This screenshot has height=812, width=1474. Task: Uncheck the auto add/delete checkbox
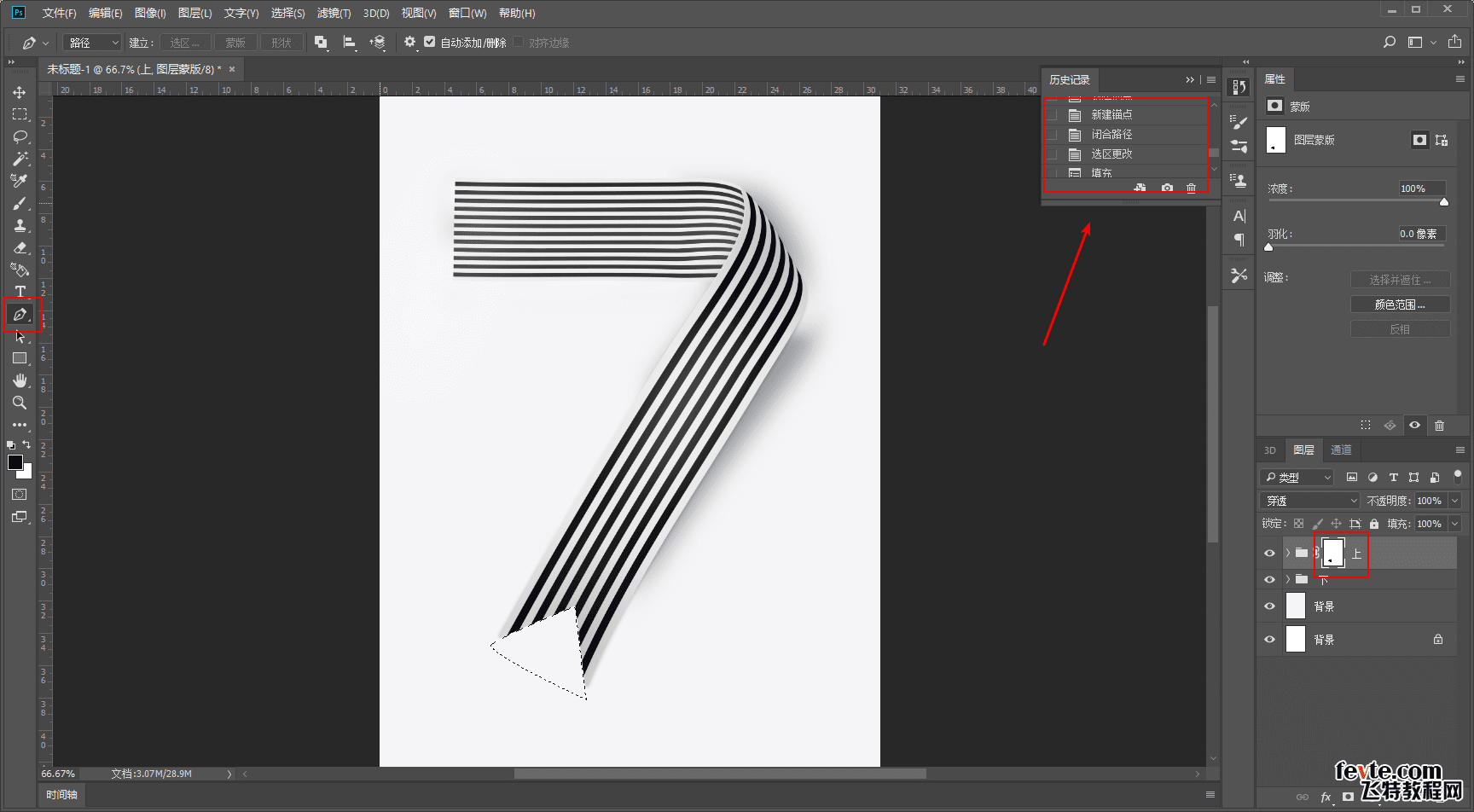tap(429, 42)
